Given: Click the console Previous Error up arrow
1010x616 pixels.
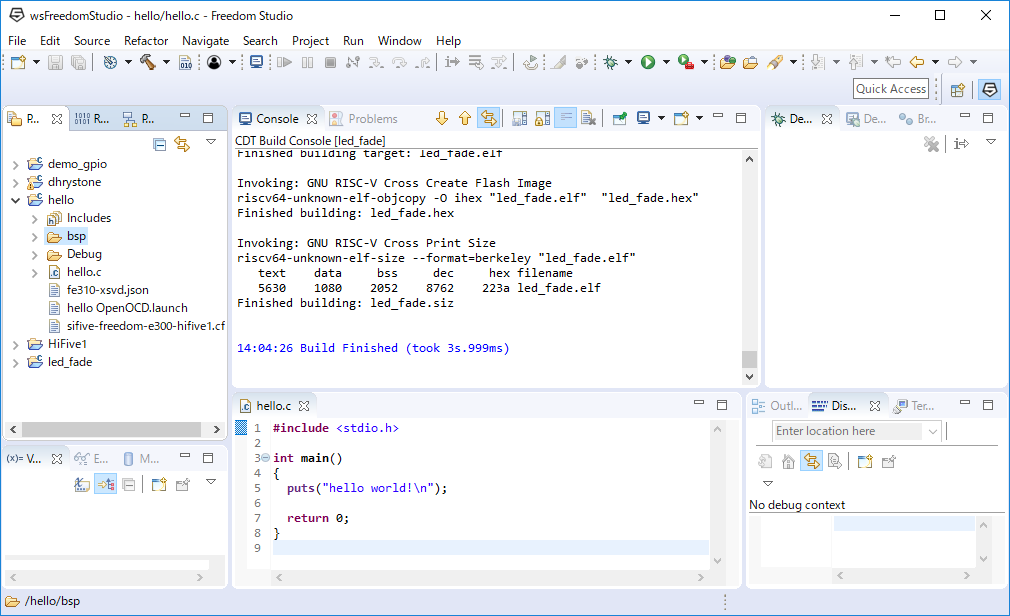Looking at the screenshot, I should (465, 119).
